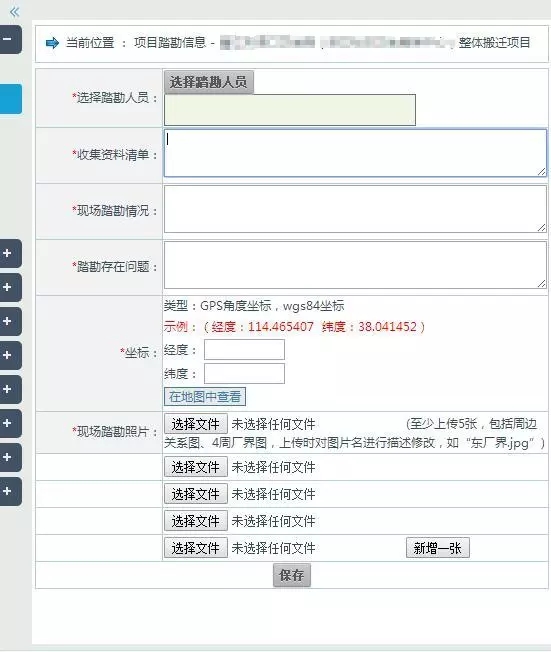Focus the 收集资料清单 text area
Viewport: 551px width, 652px height.
(356, 153)
